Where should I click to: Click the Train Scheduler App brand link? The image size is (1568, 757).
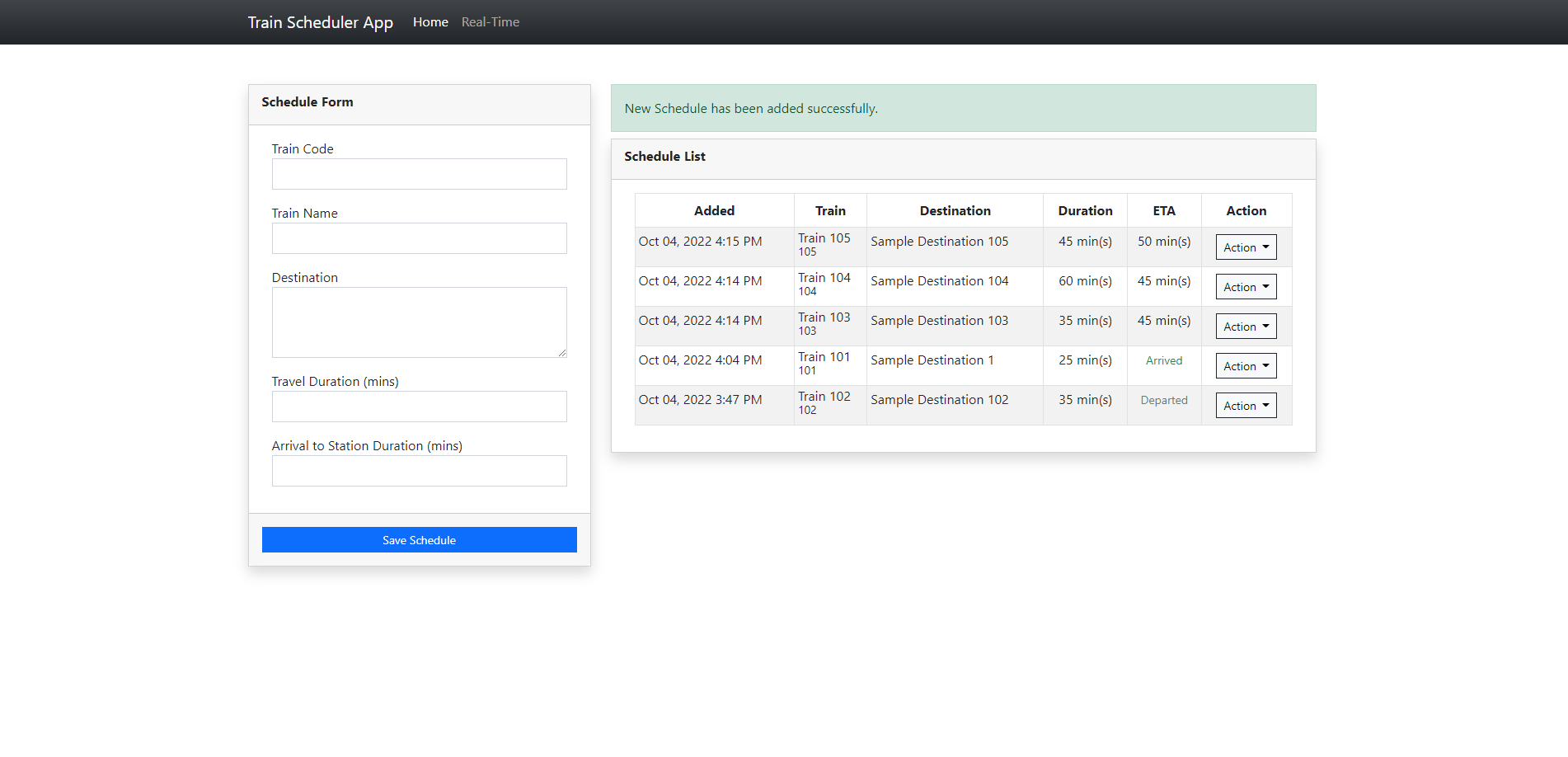[x=320, y=22]
